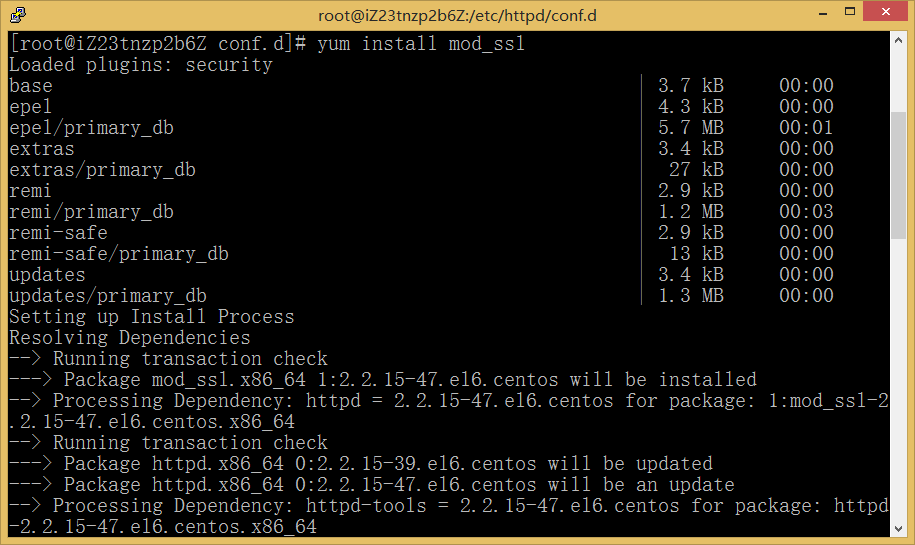Click the 'updates/primary_db' repository entry

click(x=108, y=296)
